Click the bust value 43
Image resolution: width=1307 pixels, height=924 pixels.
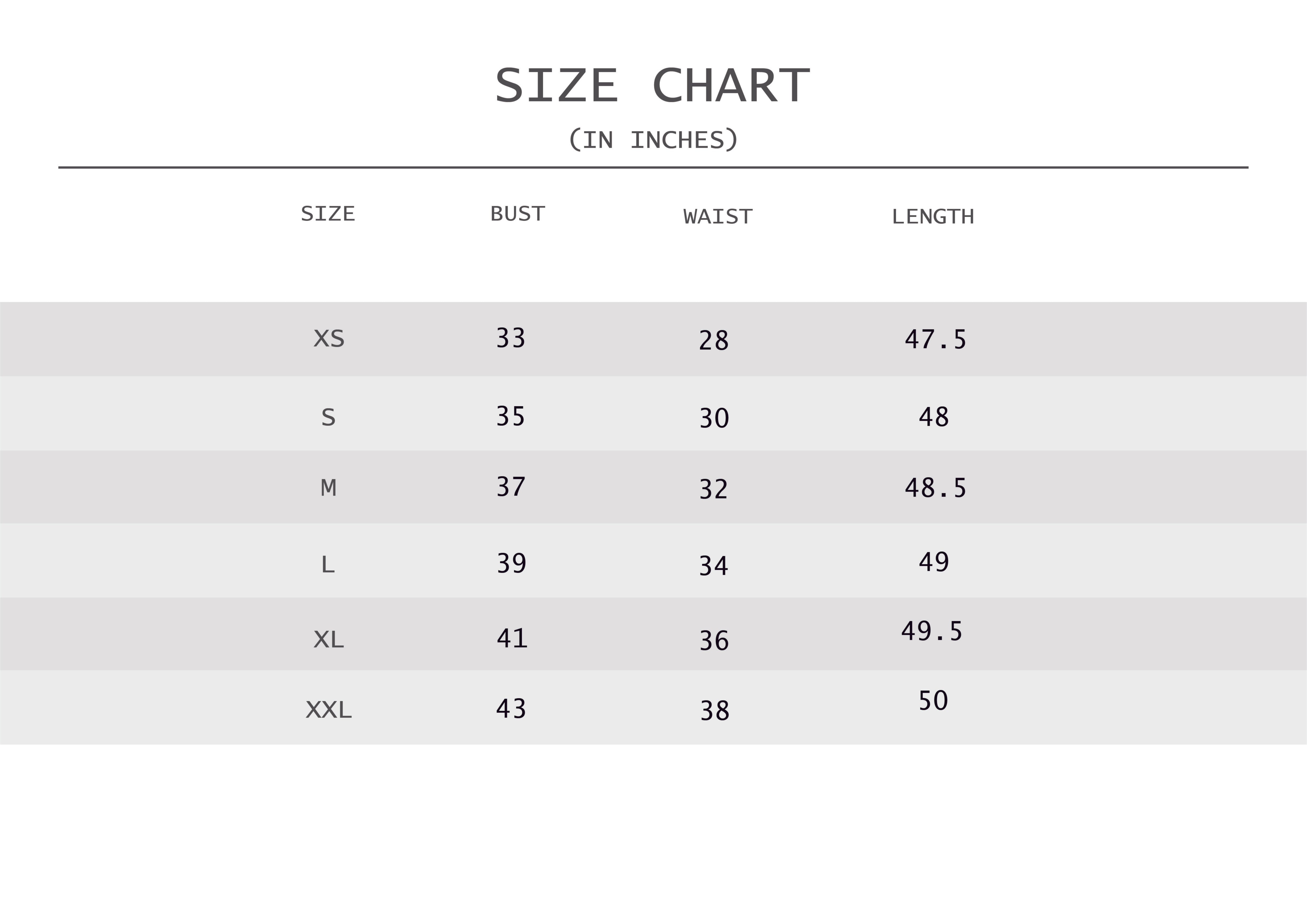(511, 709)
